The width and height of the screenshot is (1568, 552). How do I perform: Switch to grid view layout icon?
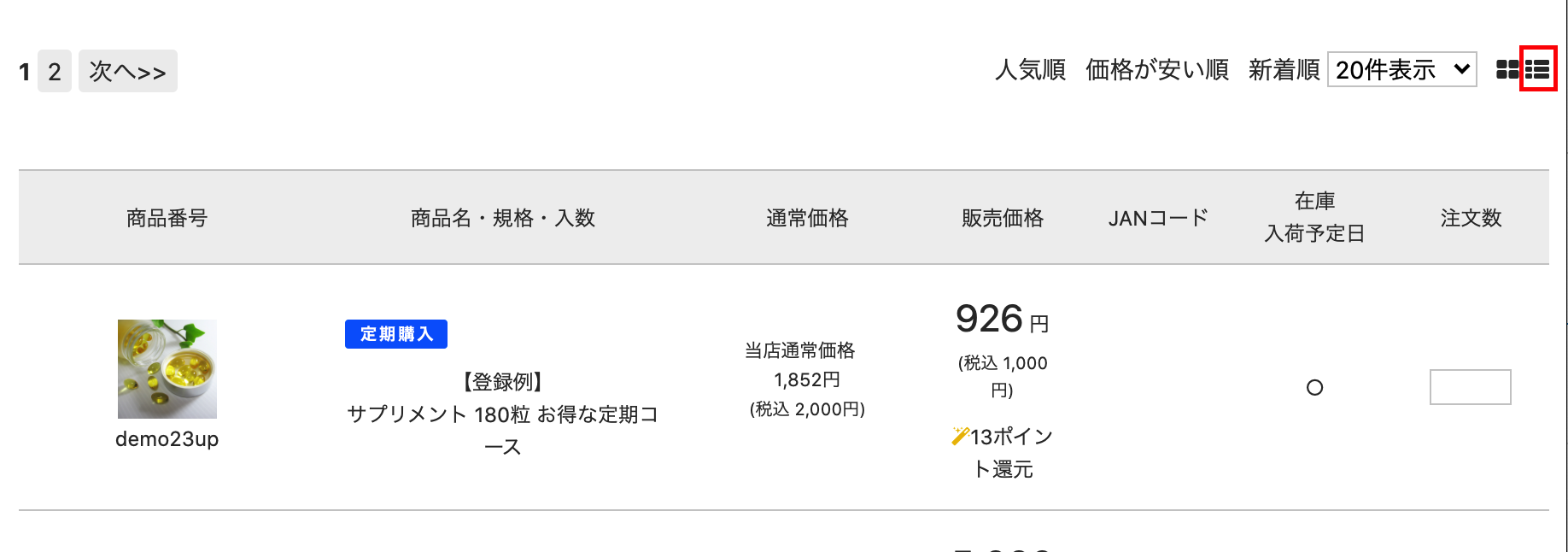click(1507, 69)
